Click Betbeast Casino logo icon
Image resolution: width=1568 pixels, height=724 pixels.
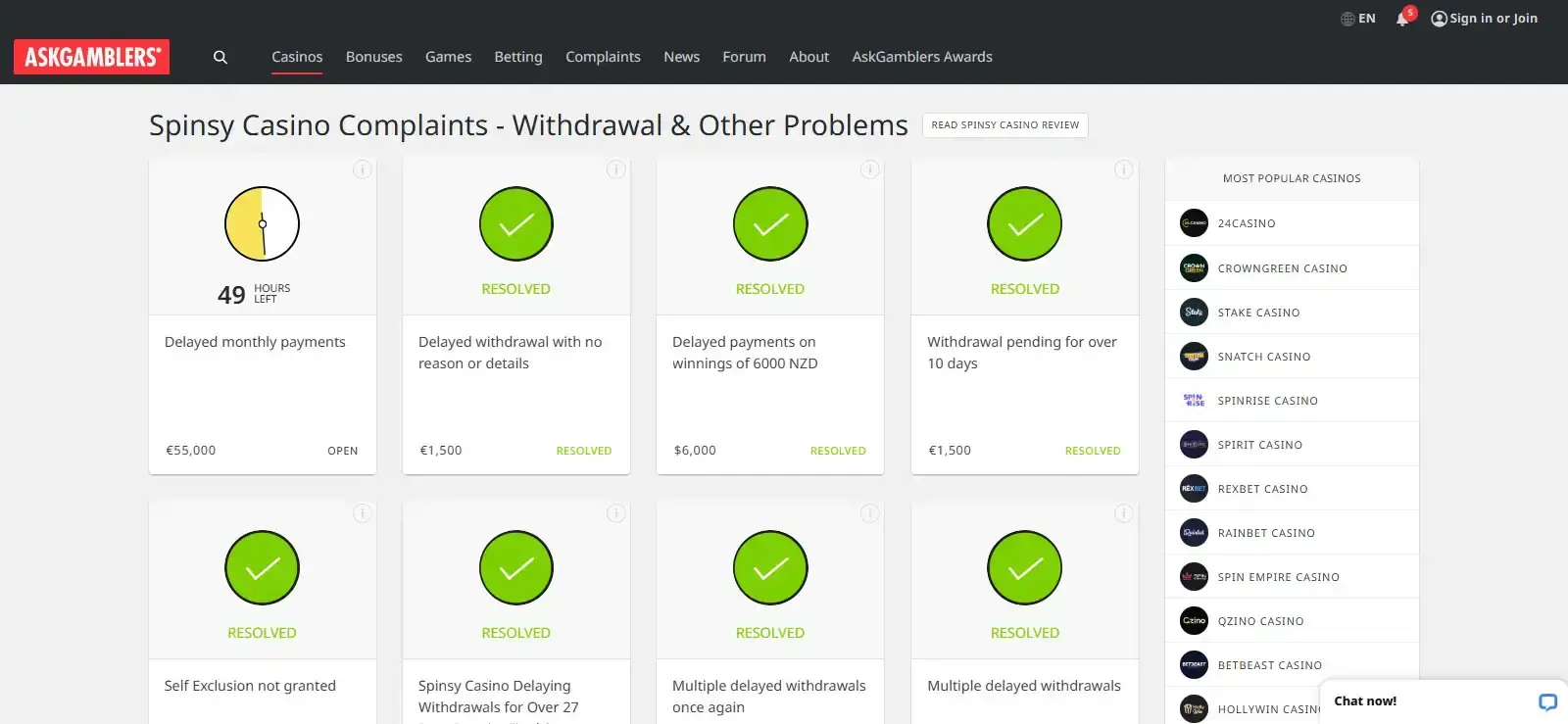coord(1194,664)
